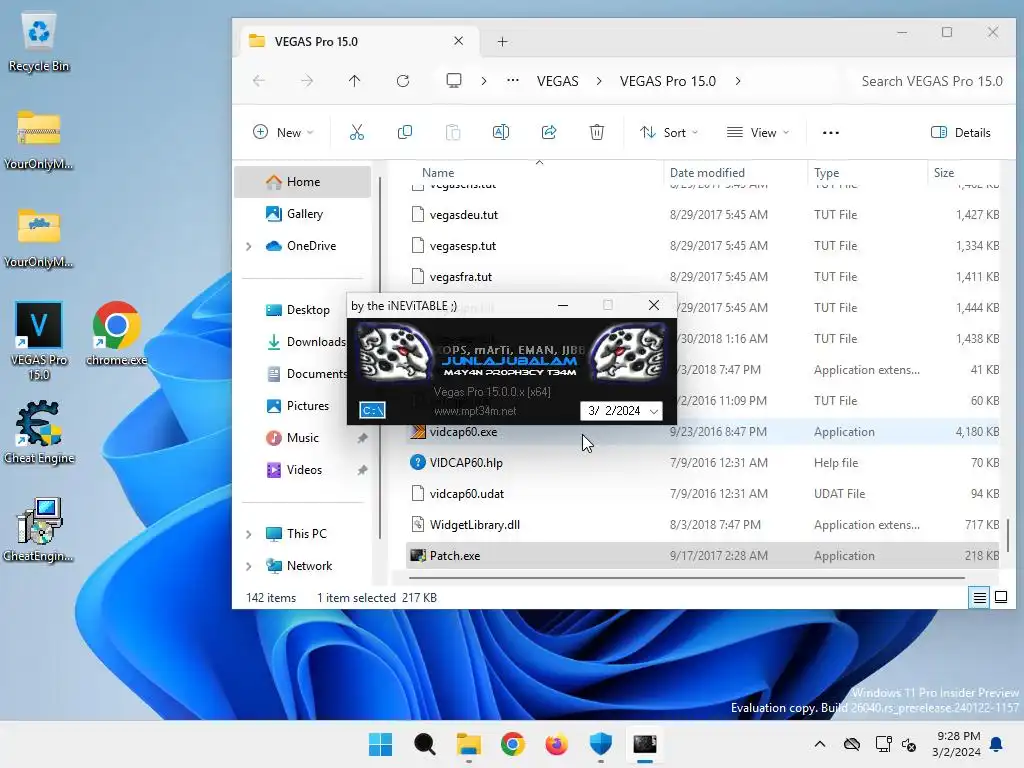Expand the This PC tree node

[x=249, y=534]
